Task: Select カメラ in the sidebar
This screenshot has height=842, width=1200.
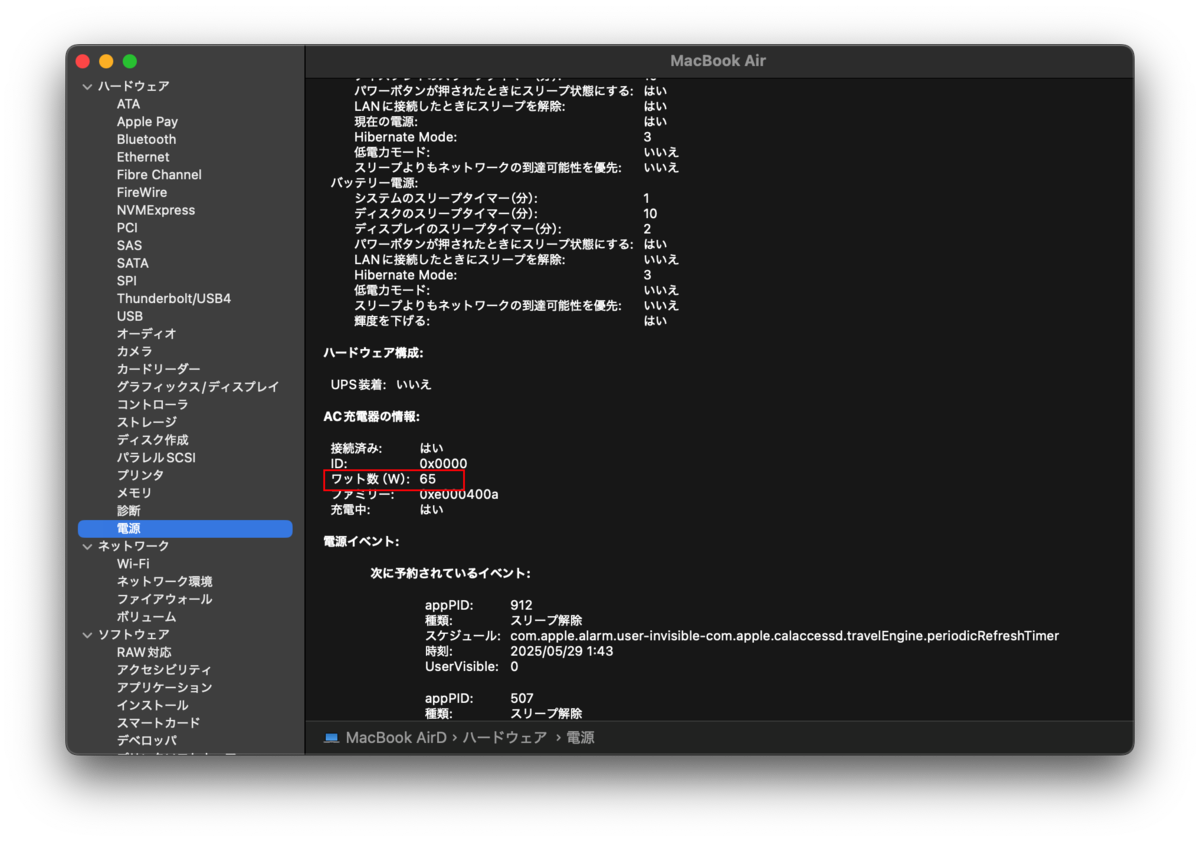Action: [x=134, y=352]
